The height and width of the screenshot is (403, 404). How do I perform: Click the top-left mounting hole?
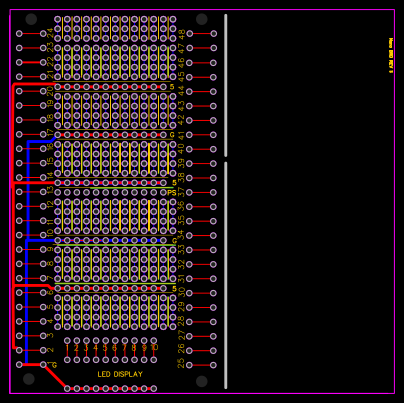[x=31, y=19]
